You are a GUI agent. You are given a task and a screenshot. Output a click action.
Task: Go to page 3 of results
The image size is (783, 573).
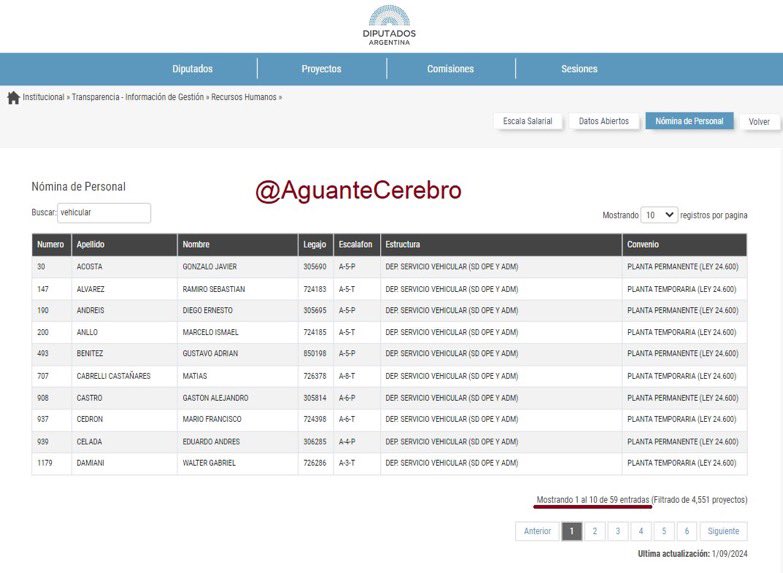(618, 531)
